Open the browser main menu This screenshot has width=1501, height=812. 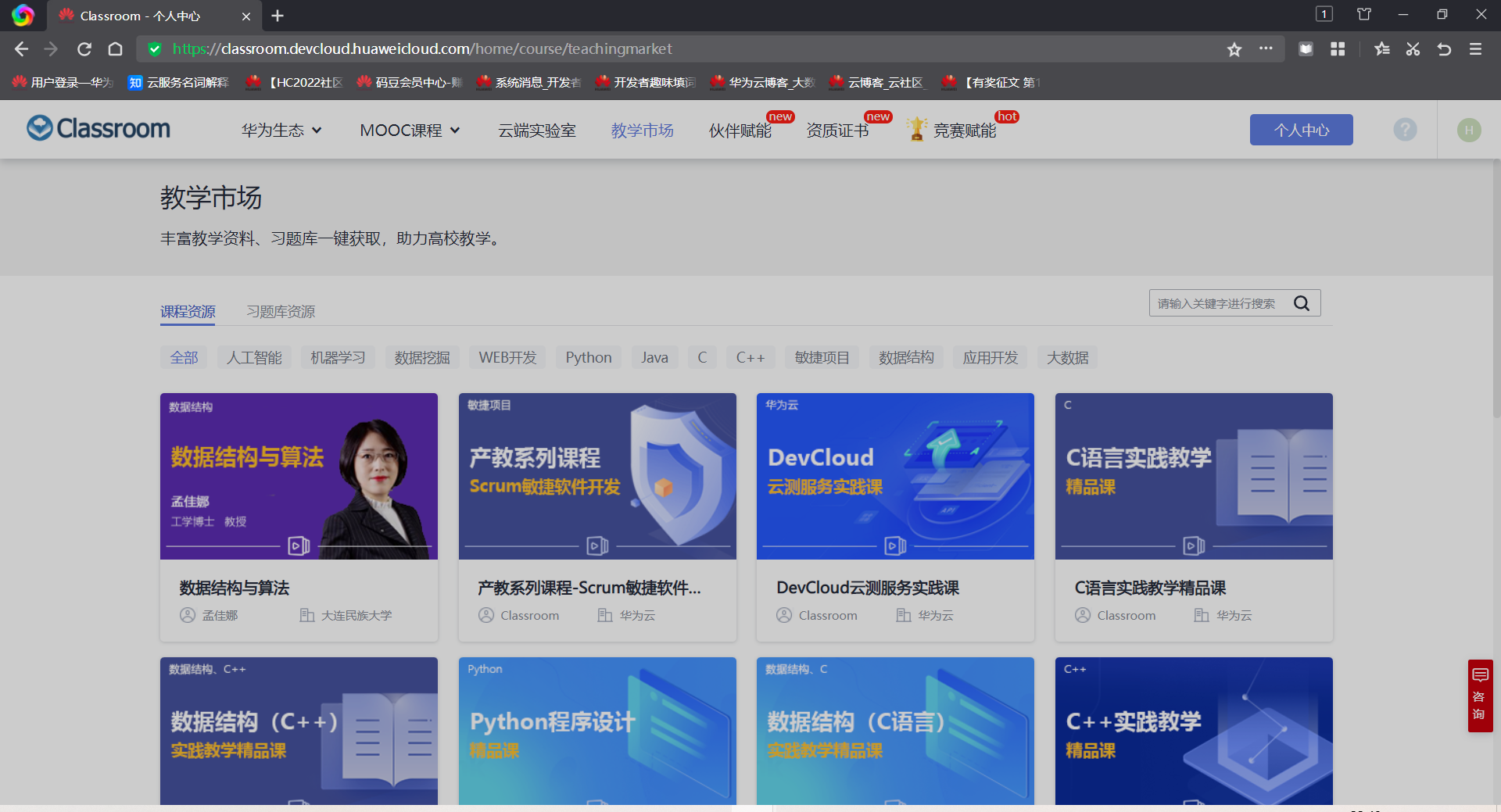click(1475, 49)
